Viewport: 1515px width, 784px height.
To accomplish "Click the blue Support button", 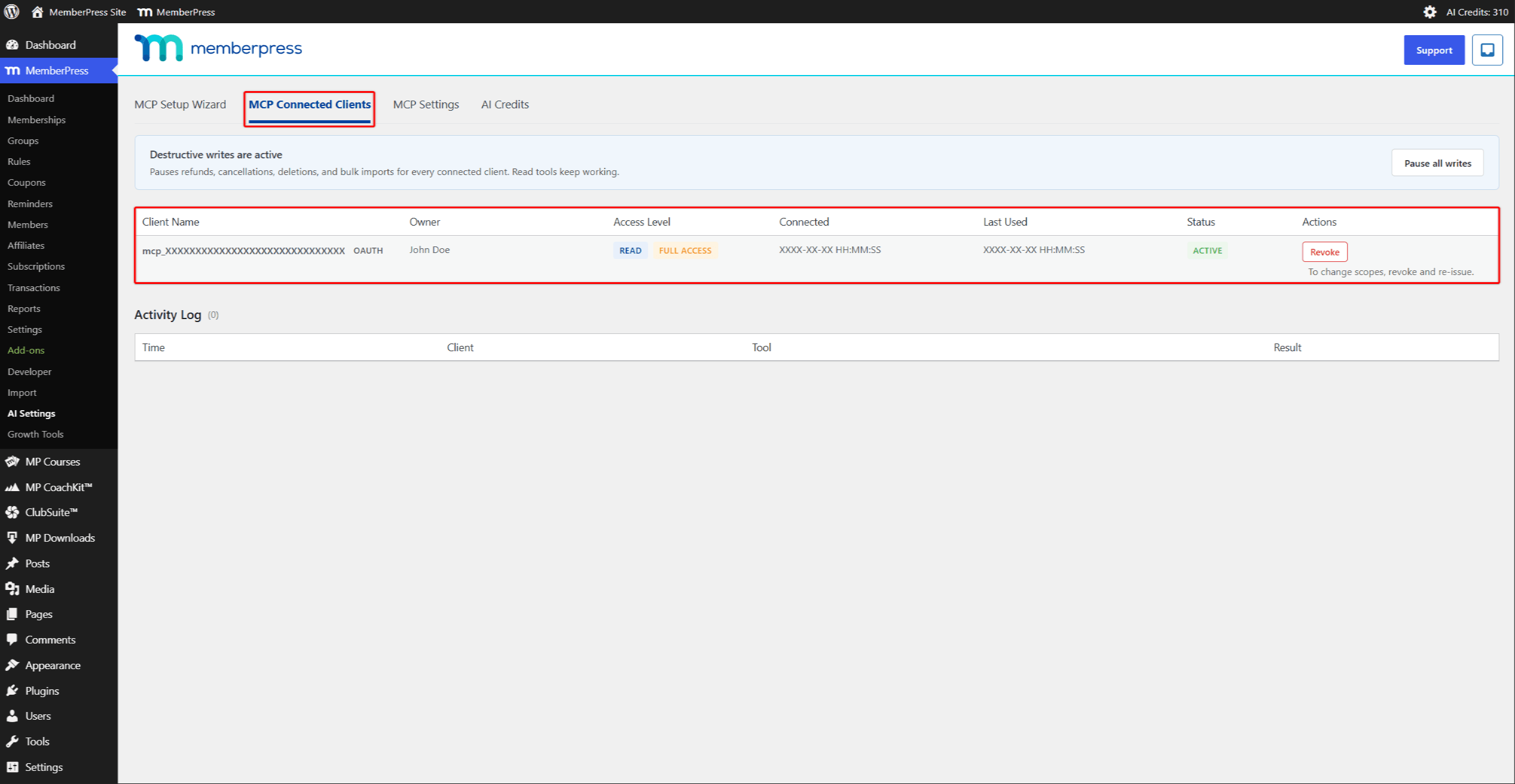I will pyautogui.click(x=1433, y=50).
